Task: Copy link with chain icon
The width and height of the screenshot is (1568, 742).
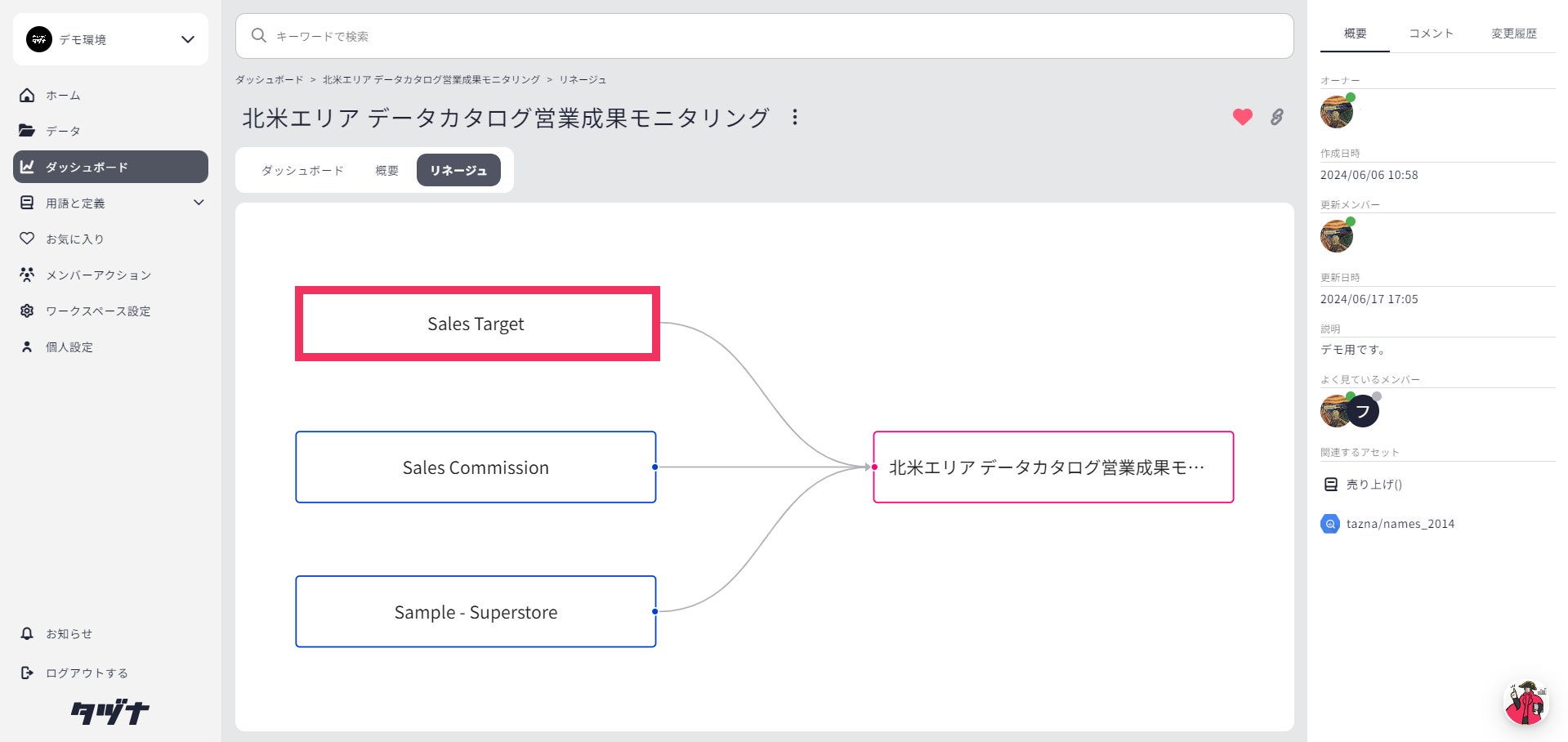Action: click(1276, 117)
